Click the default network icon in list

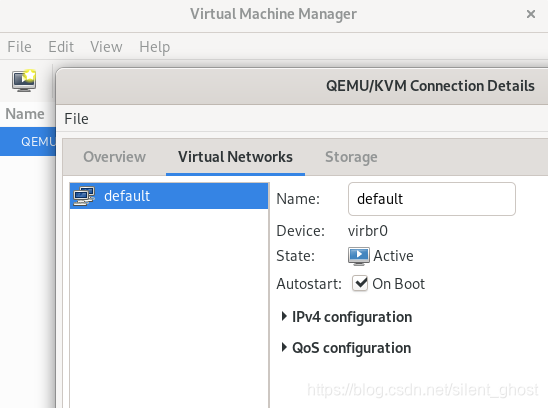coord(84,196)
